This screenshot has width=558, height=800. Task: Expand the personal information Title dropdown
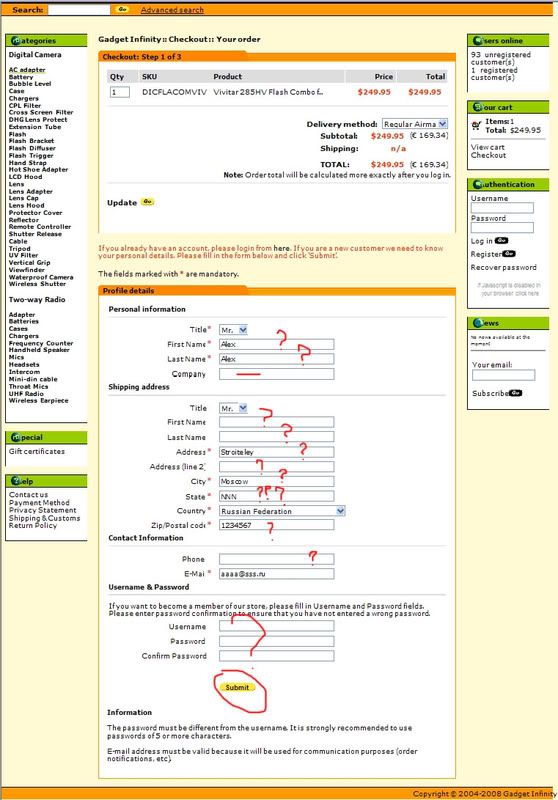tap(233, 330)
